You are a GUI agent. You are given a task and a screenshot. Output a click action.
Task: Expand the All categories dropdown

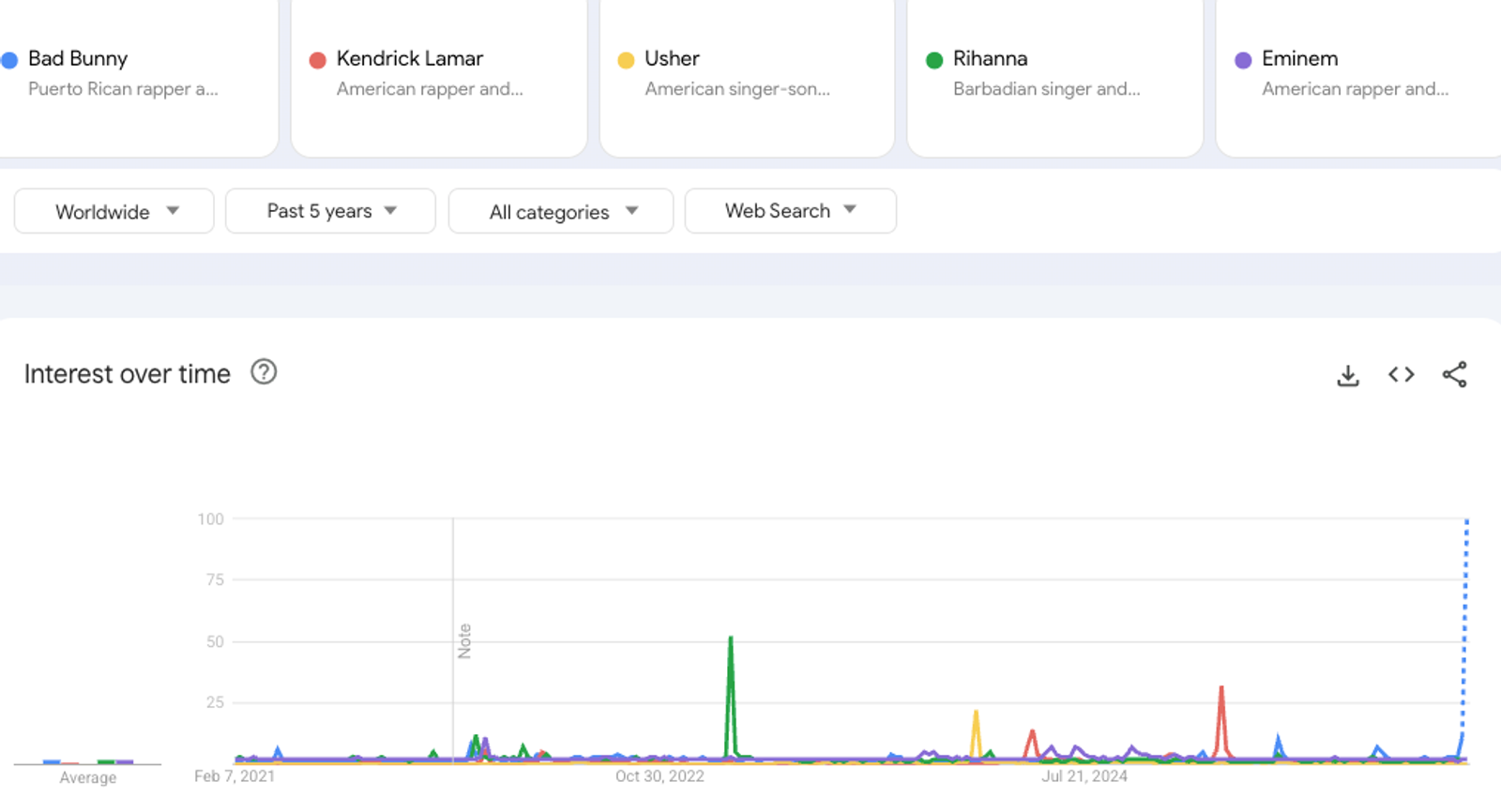(x=561, y=211)
